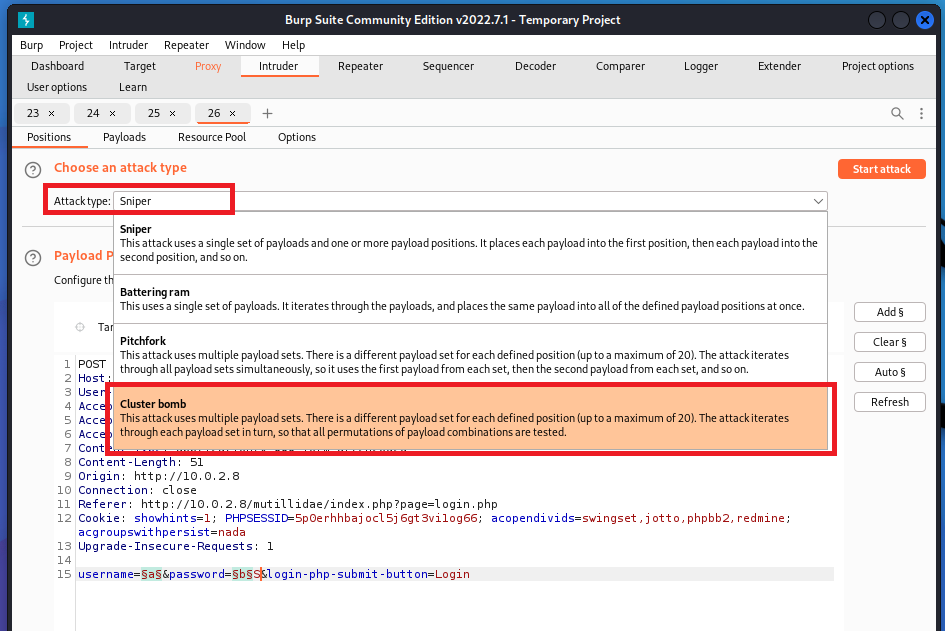Collapse the Attack type dropdown arrow
This screenshot has height=631, width=945.
(818, 201)
